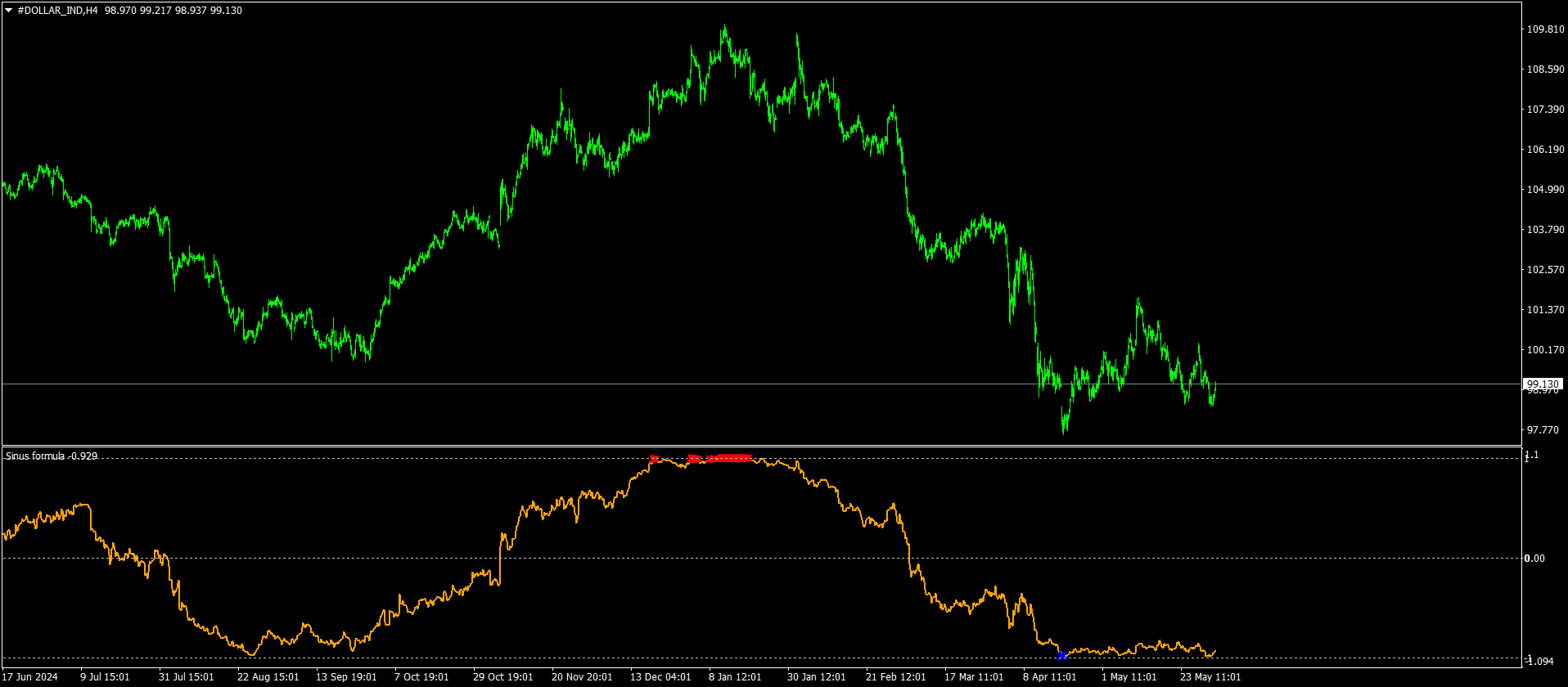Click the blue X marker in indicator
This screenshot has height=687, width=1568.
(x=1061, y=655)
